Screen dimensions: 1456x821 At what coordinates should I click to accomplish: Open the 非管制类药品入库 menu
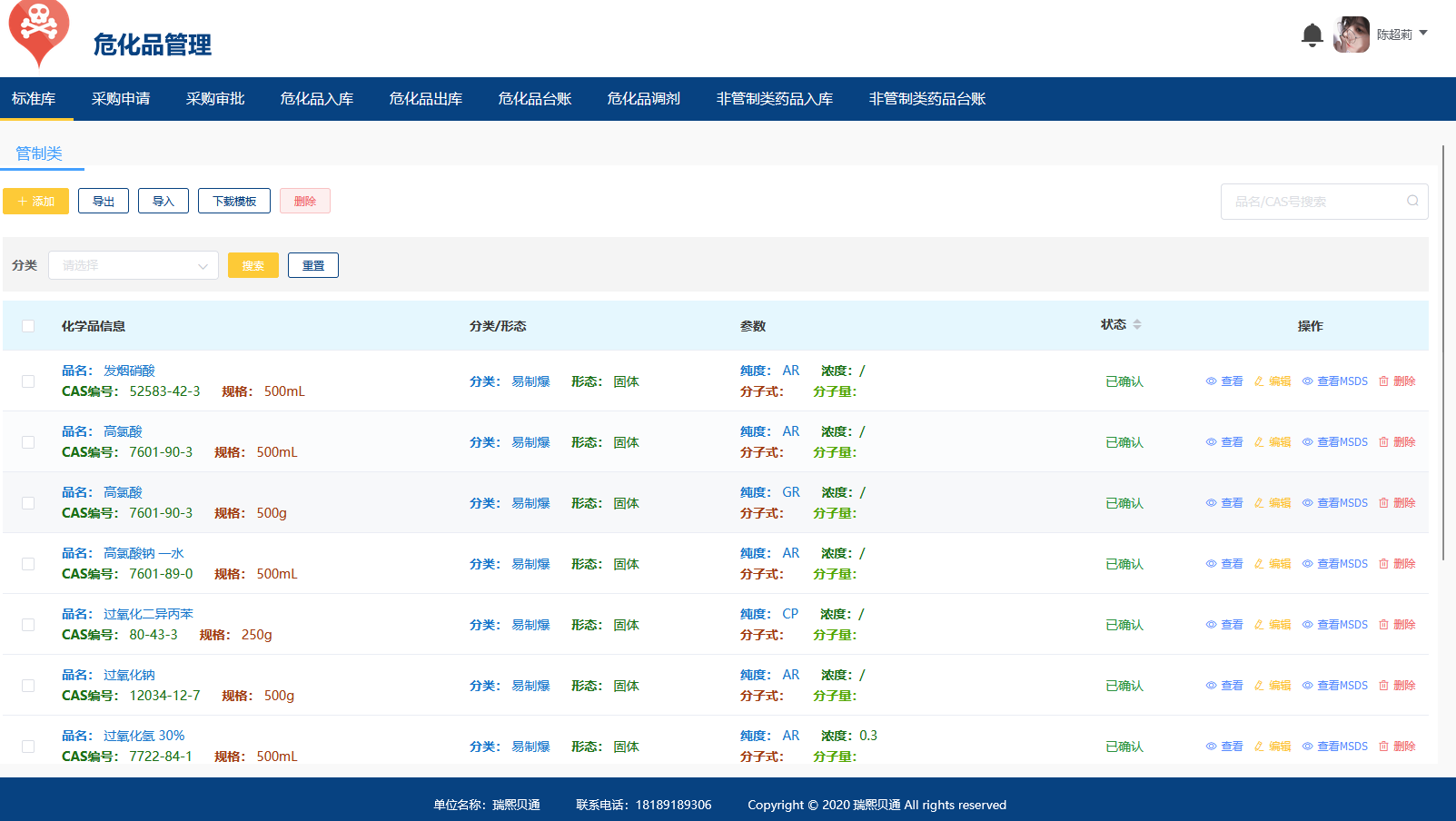click(775, 99)
